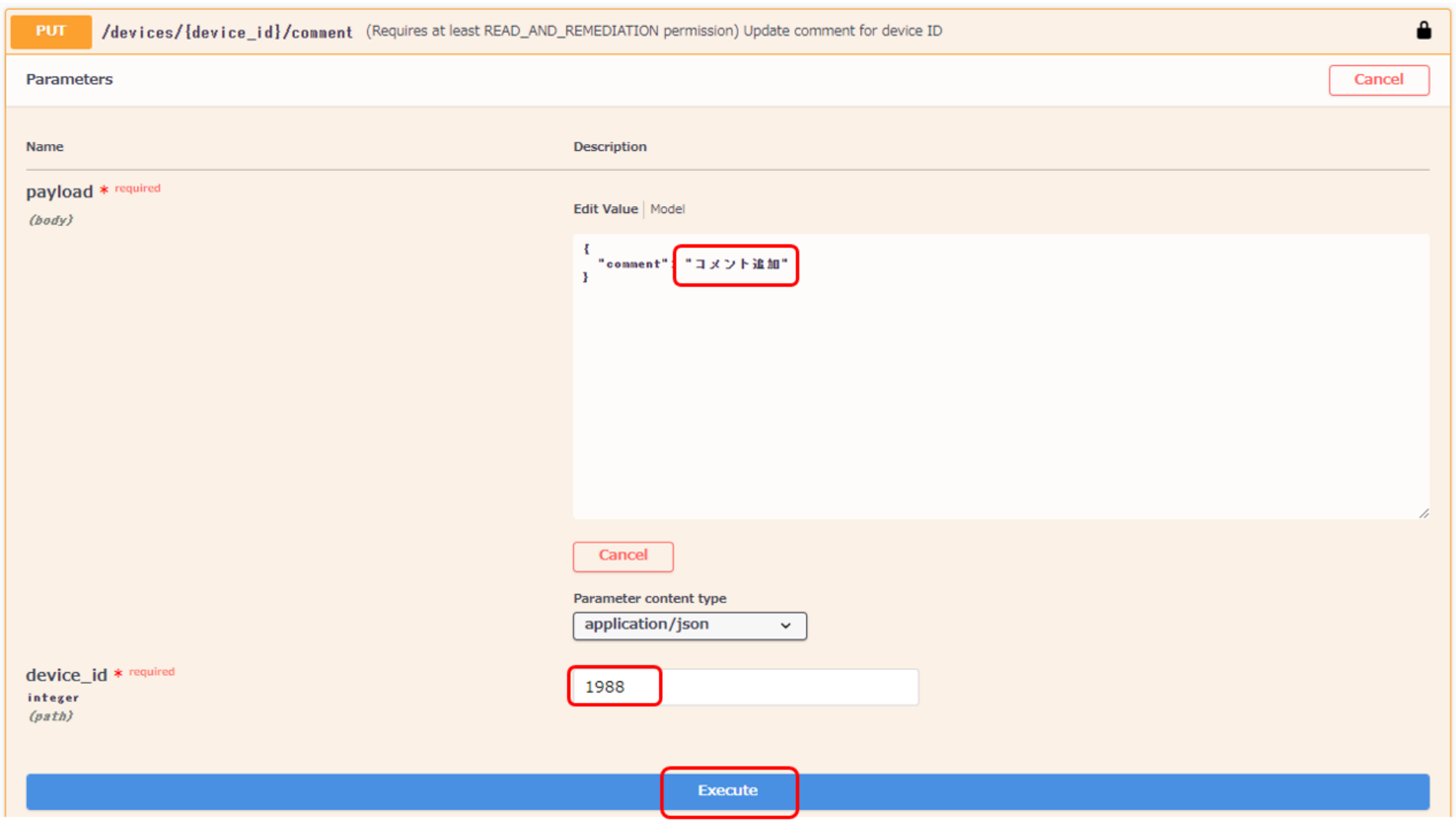
Task: Click the lock authorization icon
Action: 1423,31
